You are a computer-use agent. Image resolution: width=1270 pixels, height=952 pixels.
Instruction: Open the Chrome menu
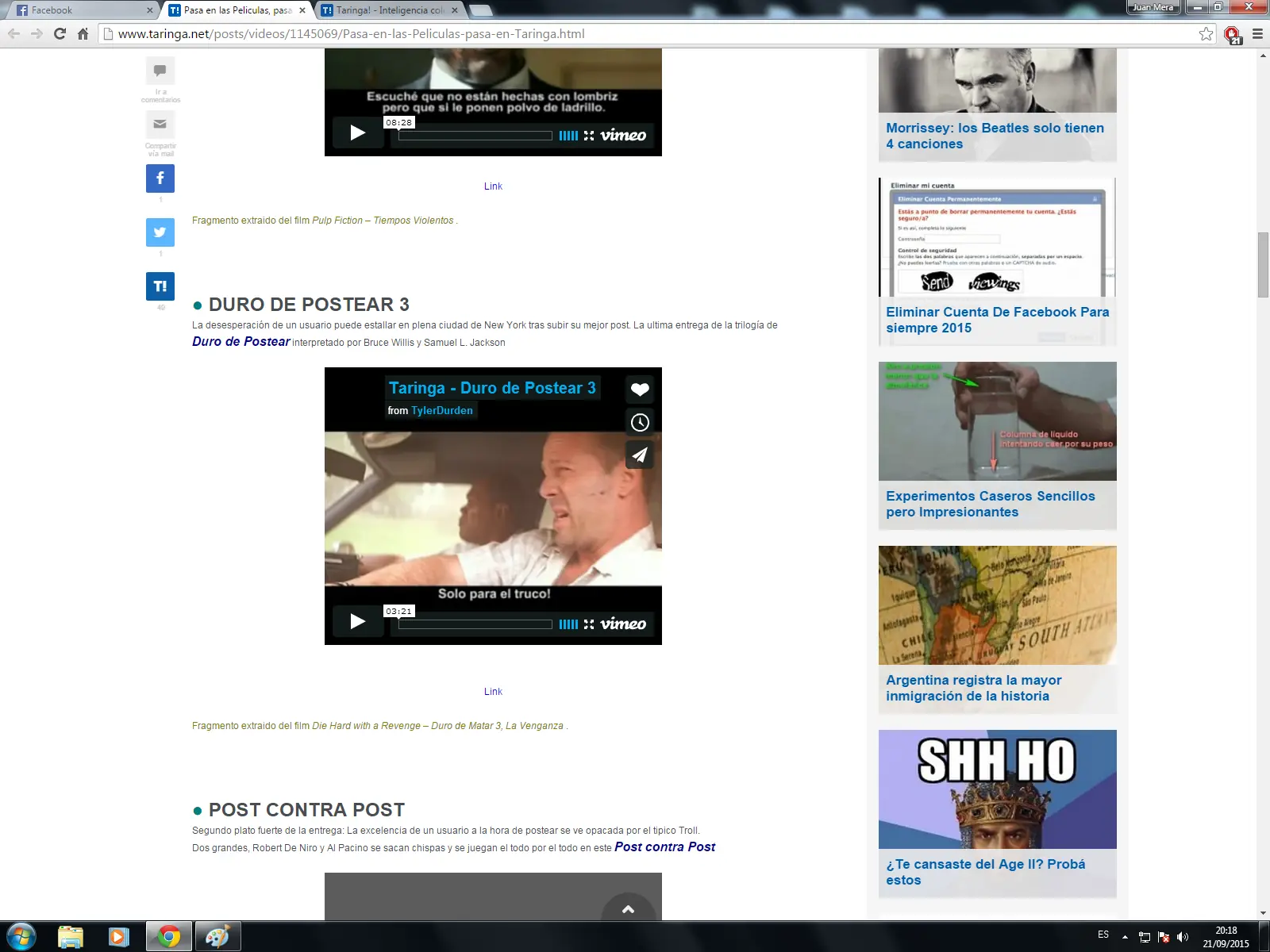pos(1257,34)
